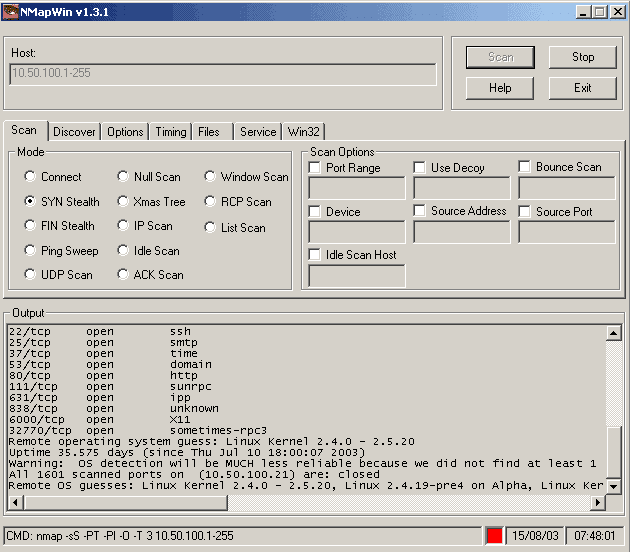This screenshot has width=630, height=552.
Task: Click the NMapWin title bar app icon
Action: pyautogui.click(x=10, y=12)
